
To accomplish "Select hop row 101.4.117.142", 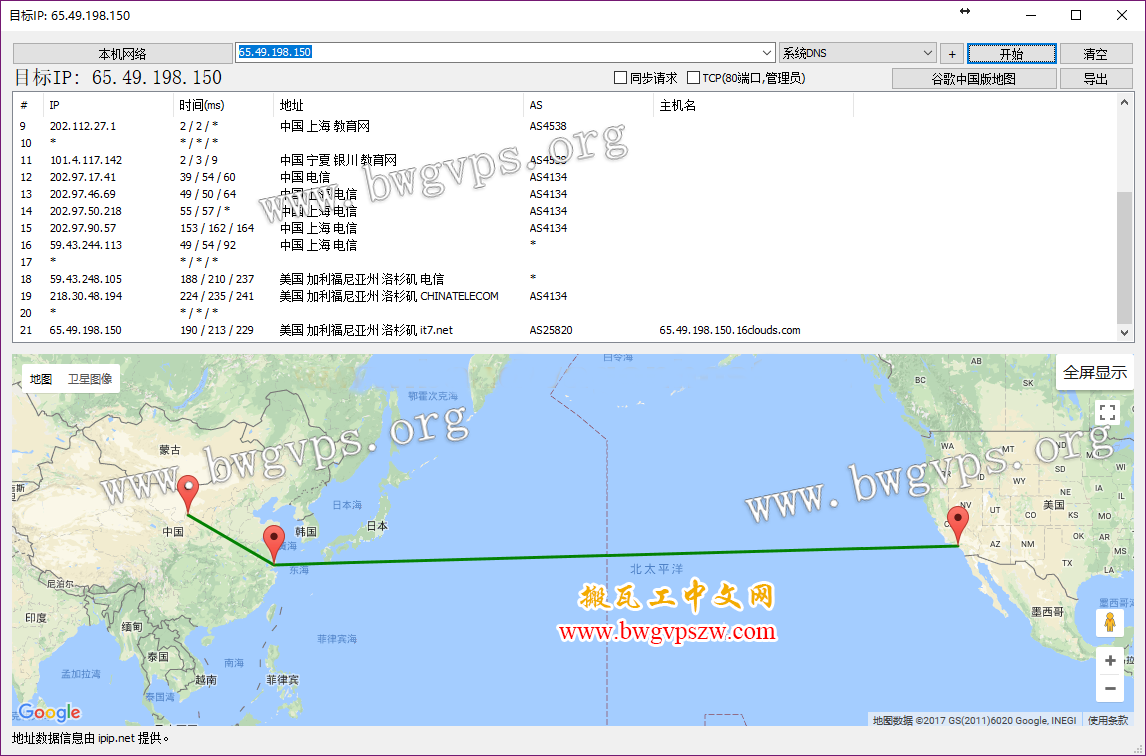I will (x=564, y=160).
